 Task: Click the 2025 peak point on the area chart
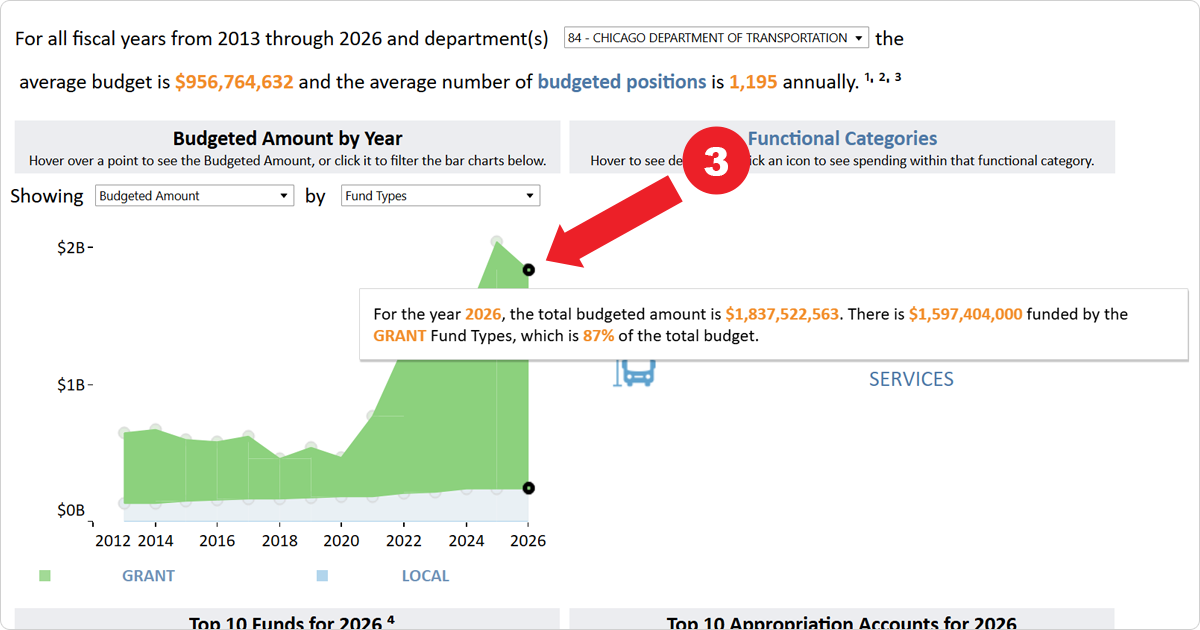click(497, 240)
